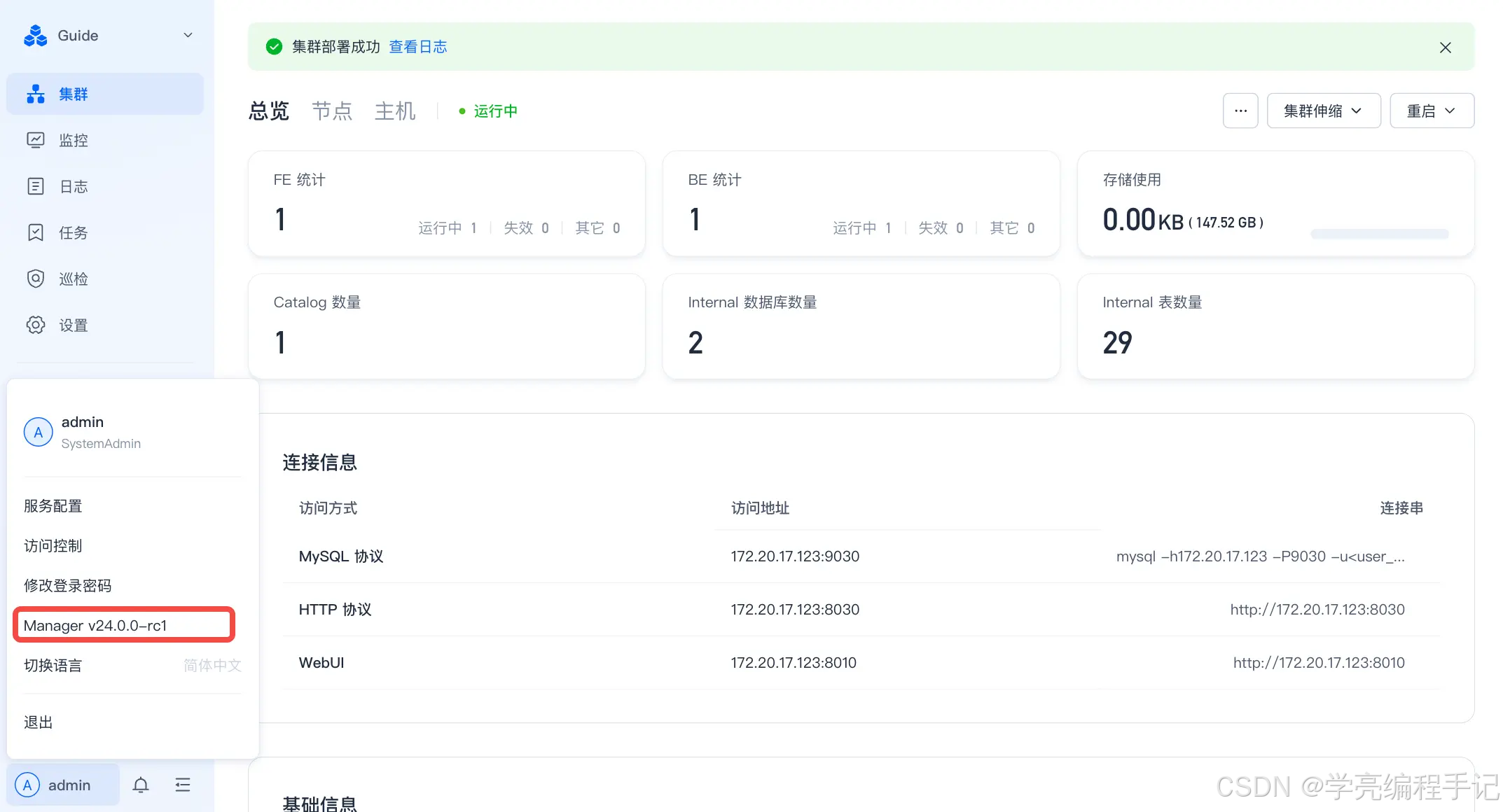
Task: Open the http://172.20.17.123:8010 connection string
Action: point(1319,663)
